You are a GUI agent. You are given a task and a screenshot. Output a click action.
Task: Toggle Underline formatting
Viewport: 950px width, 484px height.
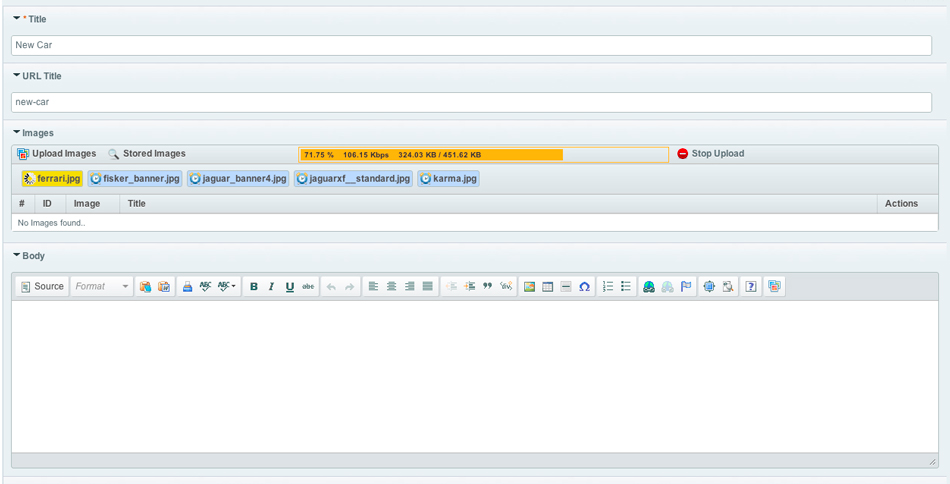pyautogui.click(x=290, y=287)
